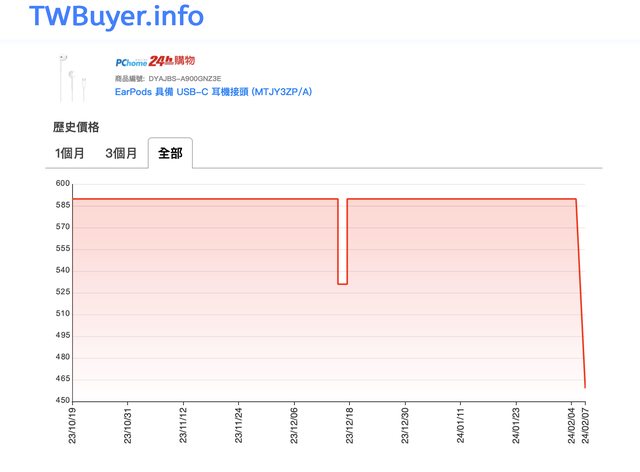Click the product code DYAJBS-A900GNZ3E text
640x472 pixels.
184,77
